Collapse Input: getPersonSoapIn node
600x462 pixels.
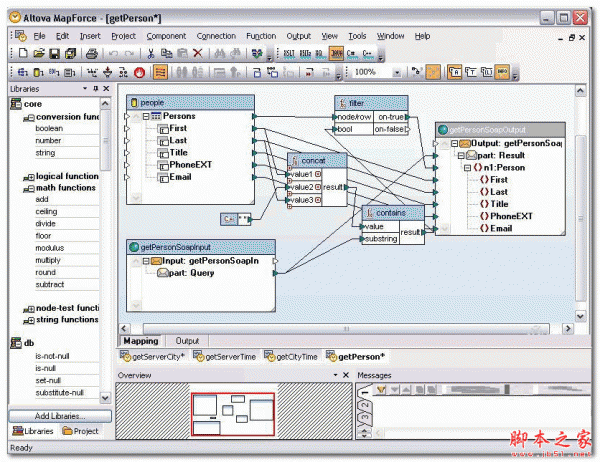pyautogui.click(x=146, y=261)
